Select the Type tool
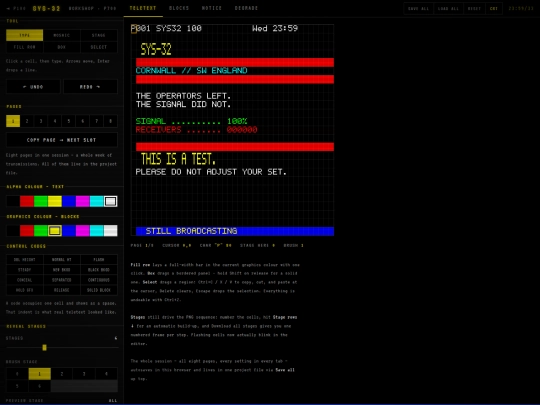 tap(24, 35)
